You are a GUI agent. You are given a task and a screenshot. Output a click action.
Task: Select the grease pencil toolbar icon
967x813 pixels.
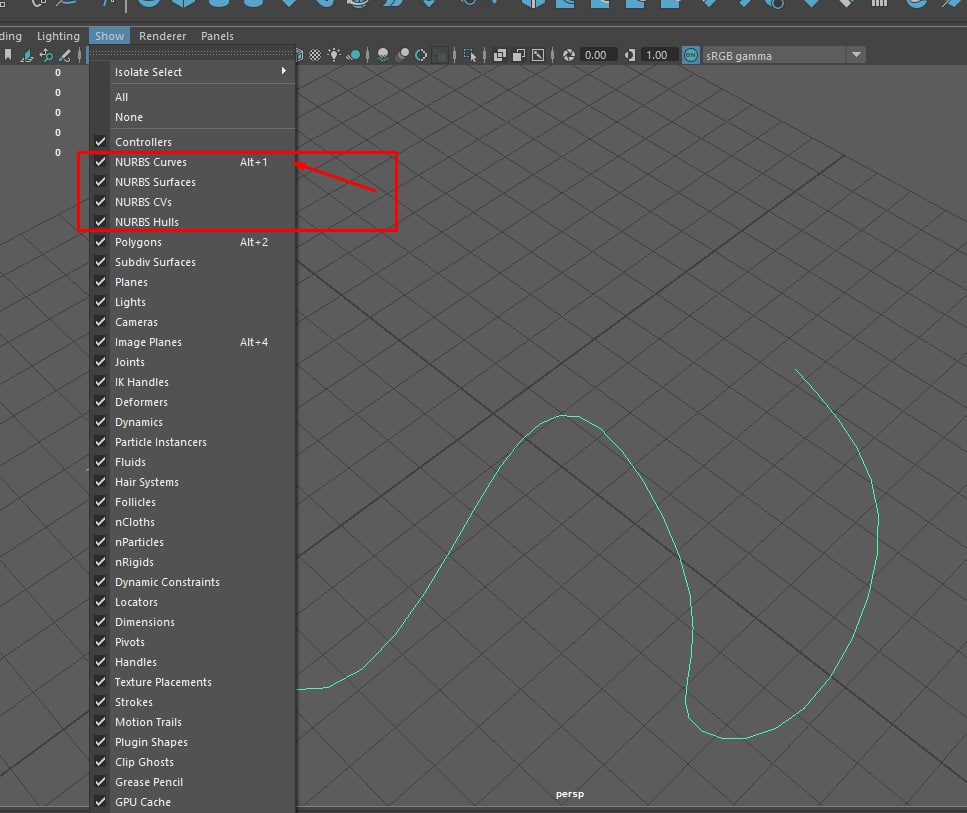[x=64, y=56]
